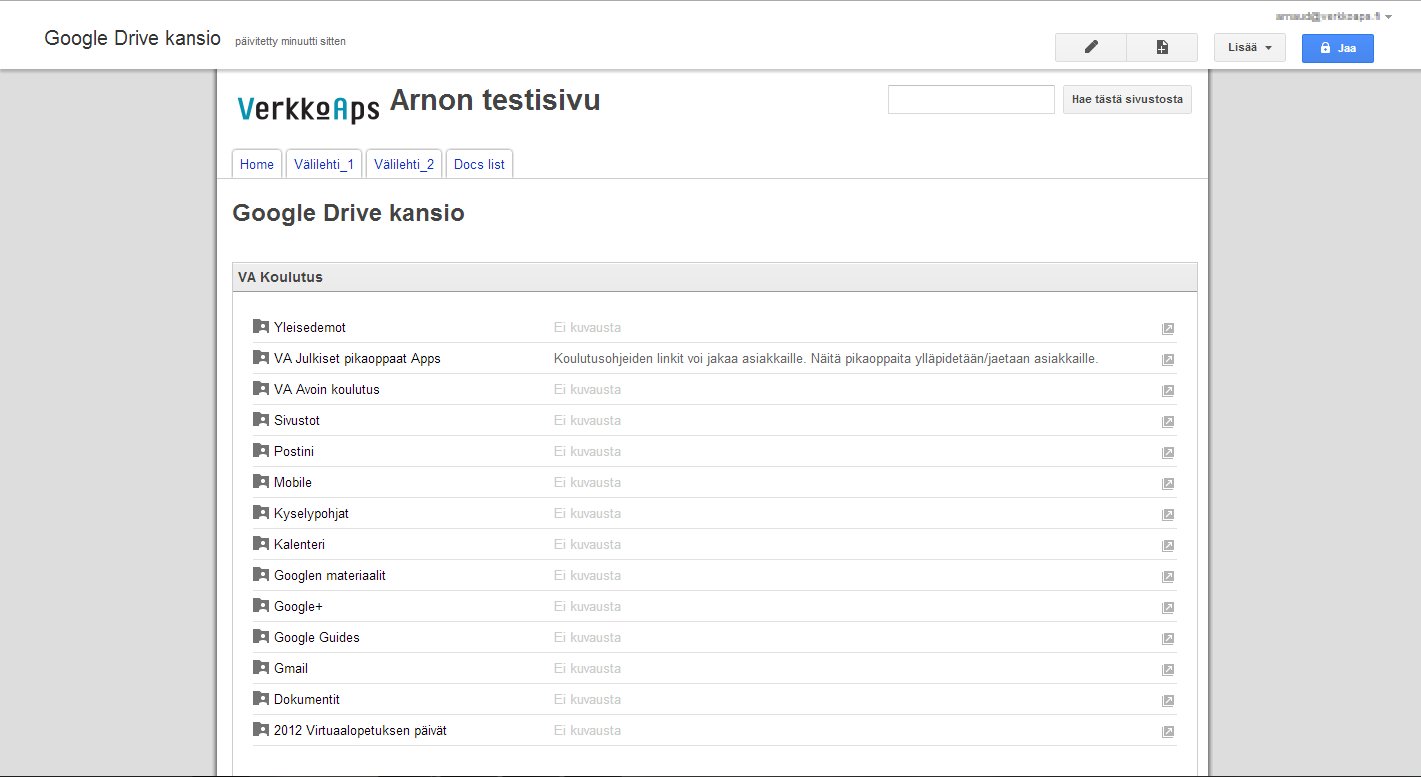This screenshot has height=777, width=1421.
Task: Expand the Lisää dropdown menu
Action: [x=1249, y=47]
